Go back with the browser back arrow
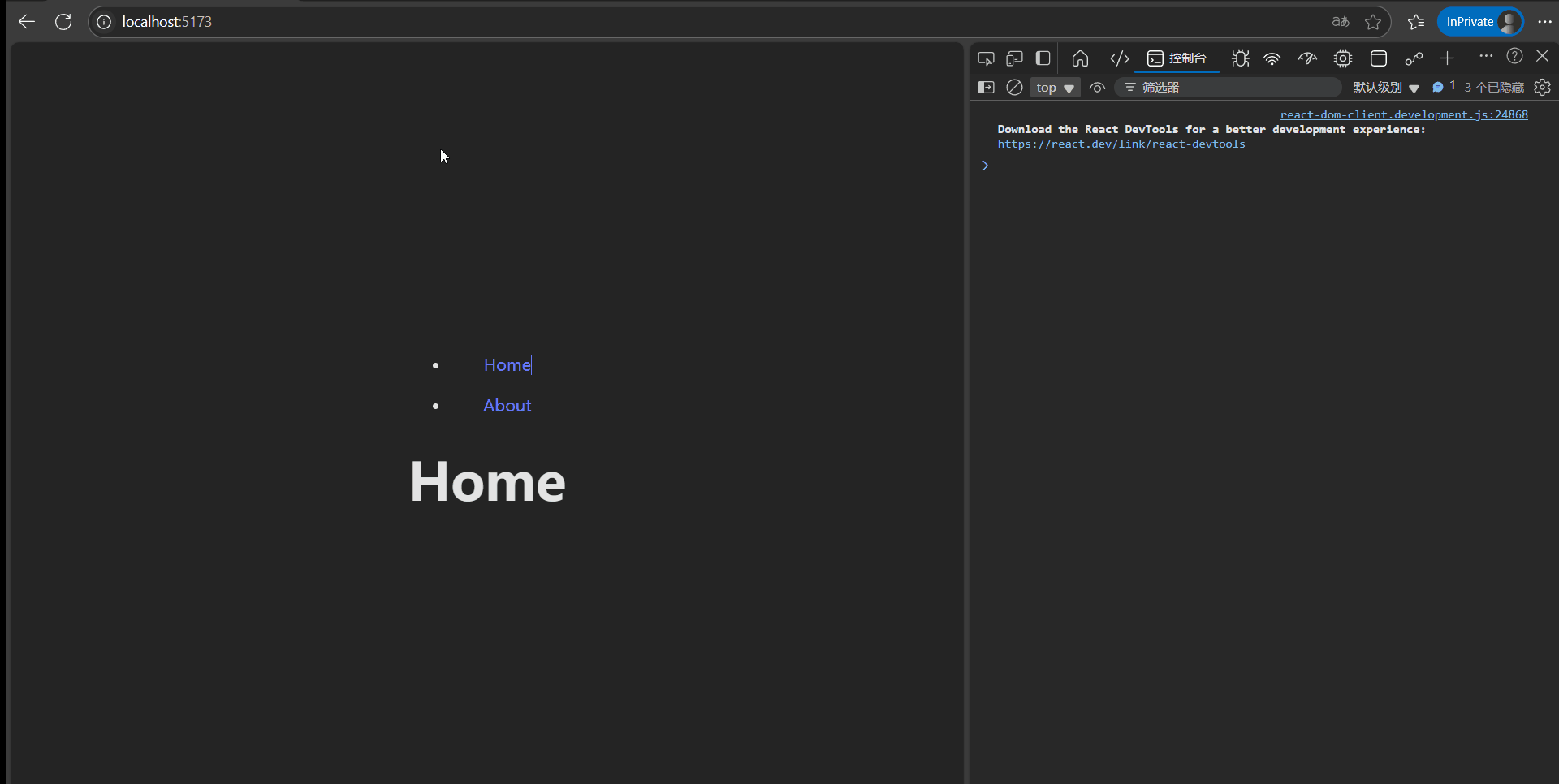Viewport: 1559px width, 784px height. point(27,22)
